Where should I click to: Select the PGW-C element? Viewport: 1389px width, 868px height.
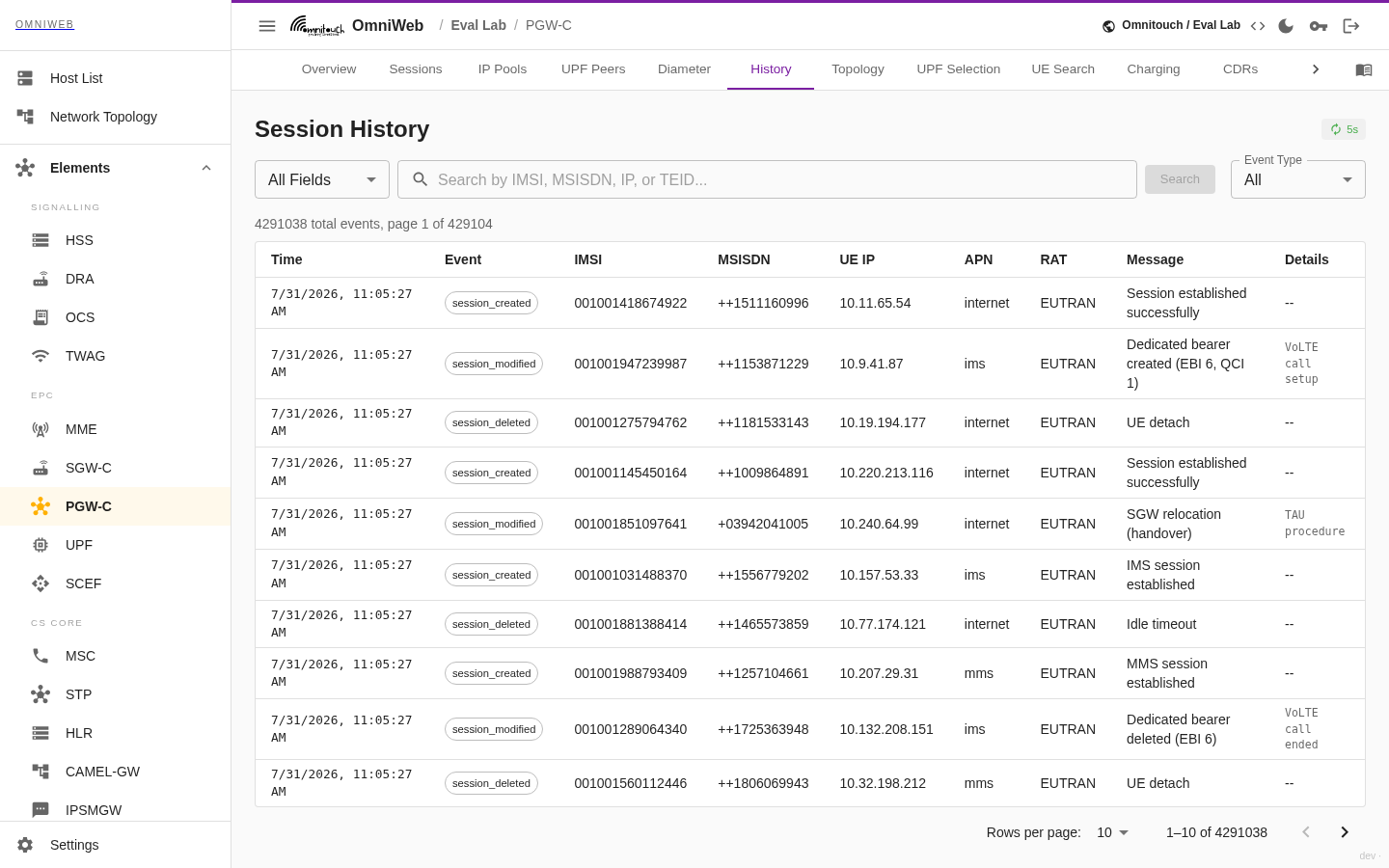tap(116, 506)
